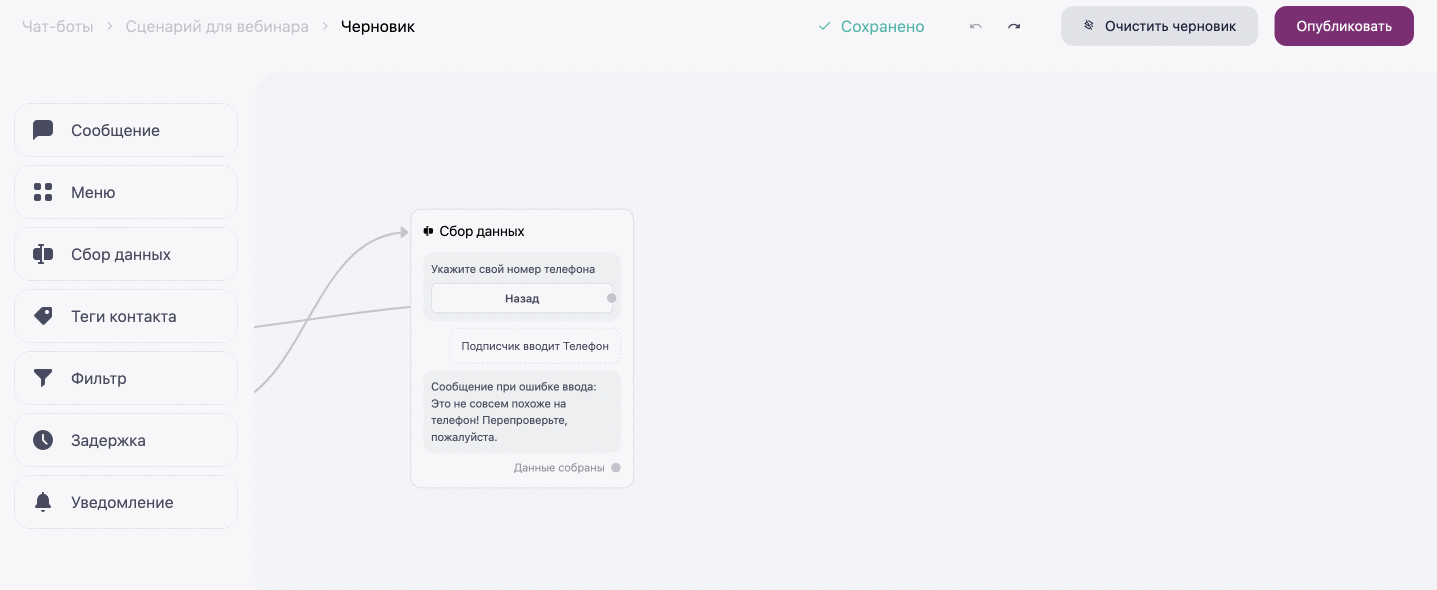Screen dimensions: 1437x590
Task: Click the error message text about телефон
Action: pyautogui.click(x=513, y=412)
